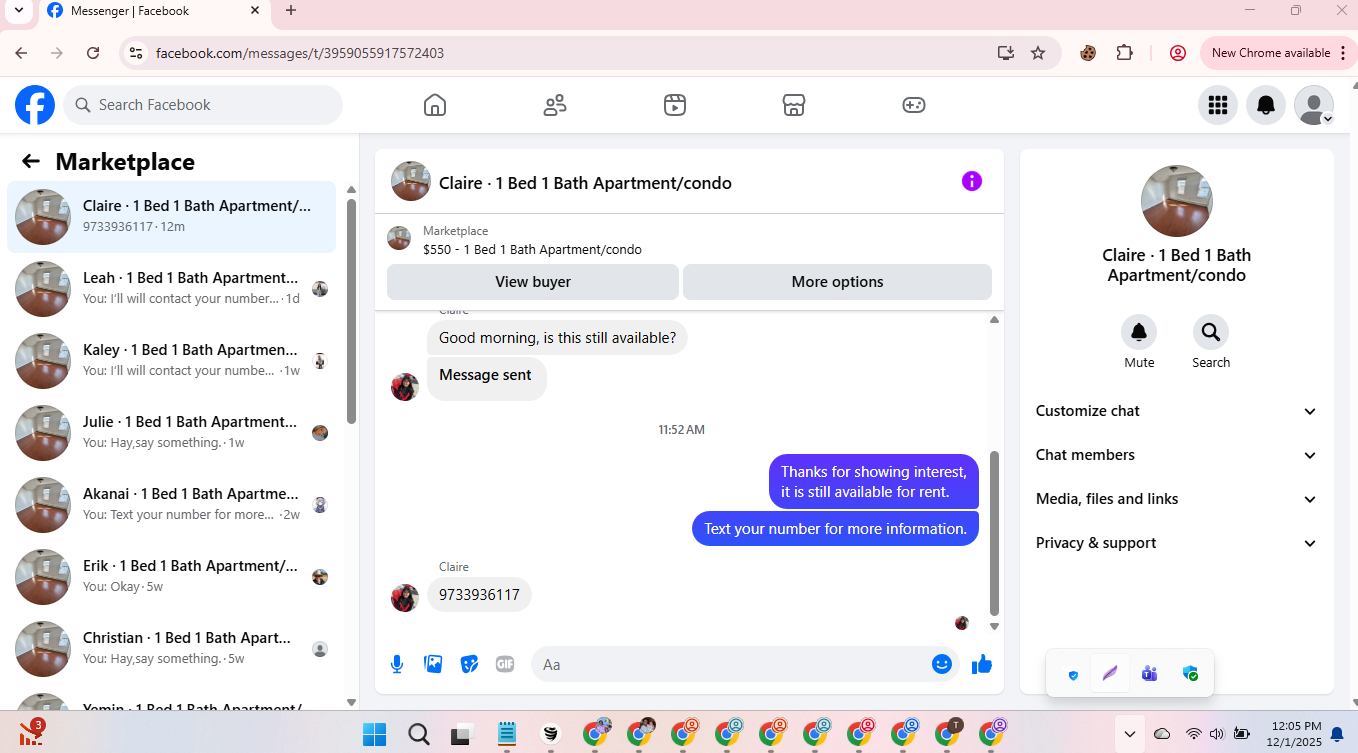Viewport: 1358px width, 753px height.
Task: Open the Friends icon in top navigation
Action: [x=555, y=105]
